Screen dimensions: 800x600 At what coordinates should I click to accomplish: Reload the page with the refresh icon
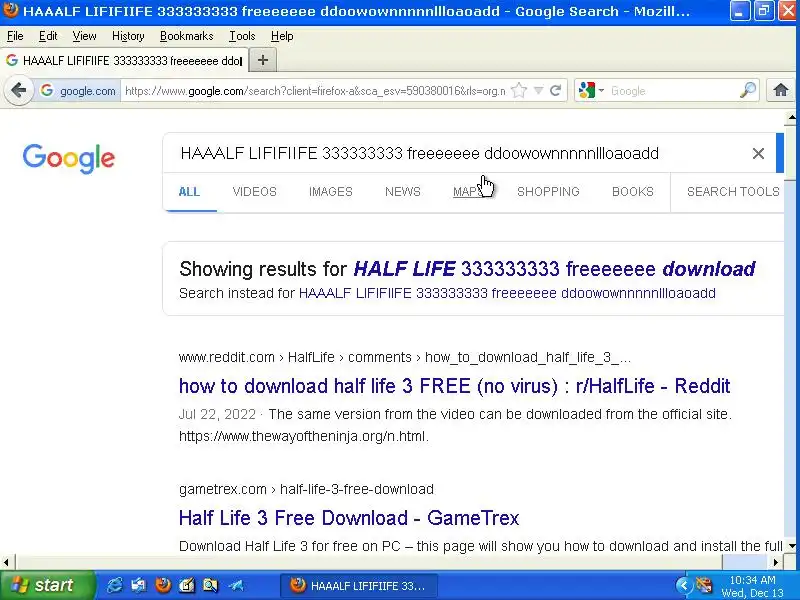556,91
